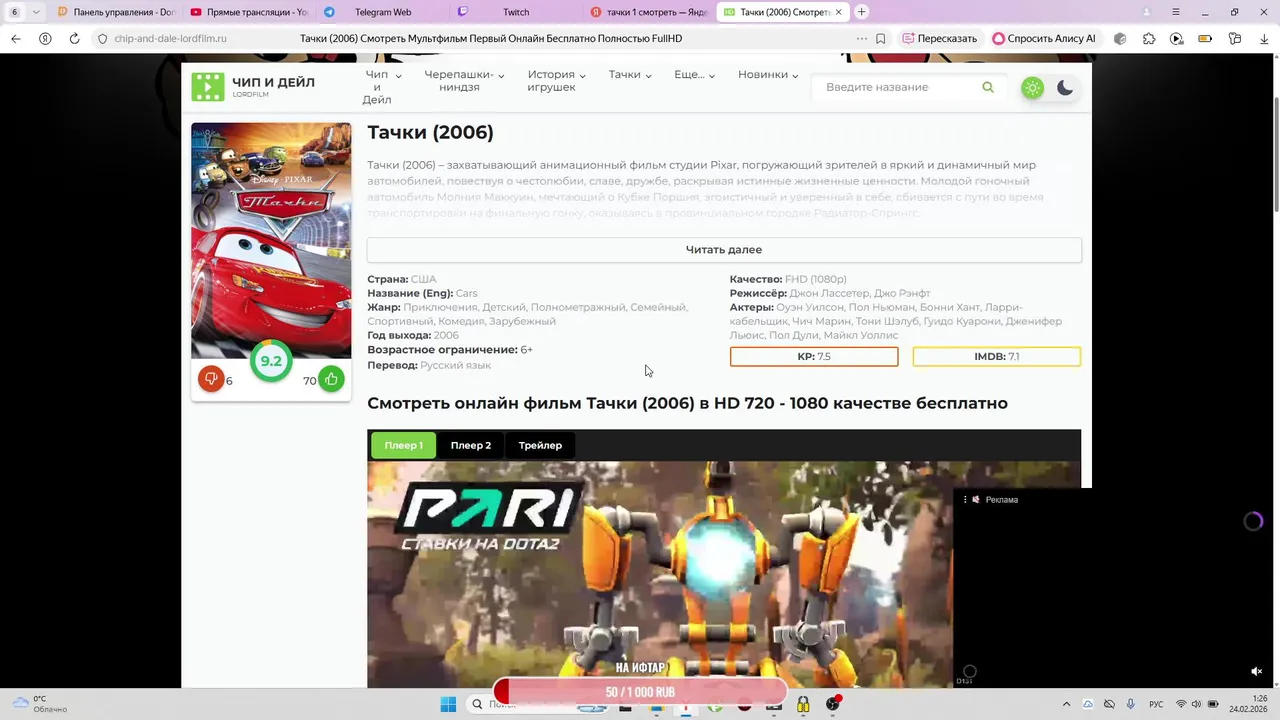Expand the Черепашки-ниндзя nav menu
The height and width of the screenshot is (720, 1280).
tap(464, 81)
